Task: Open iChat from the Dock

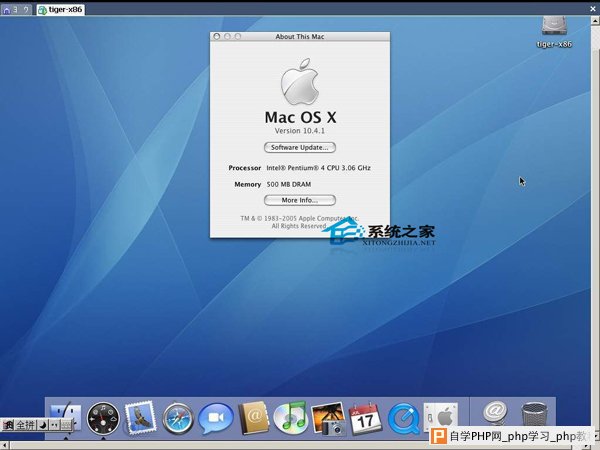Action: pos(215,418)
